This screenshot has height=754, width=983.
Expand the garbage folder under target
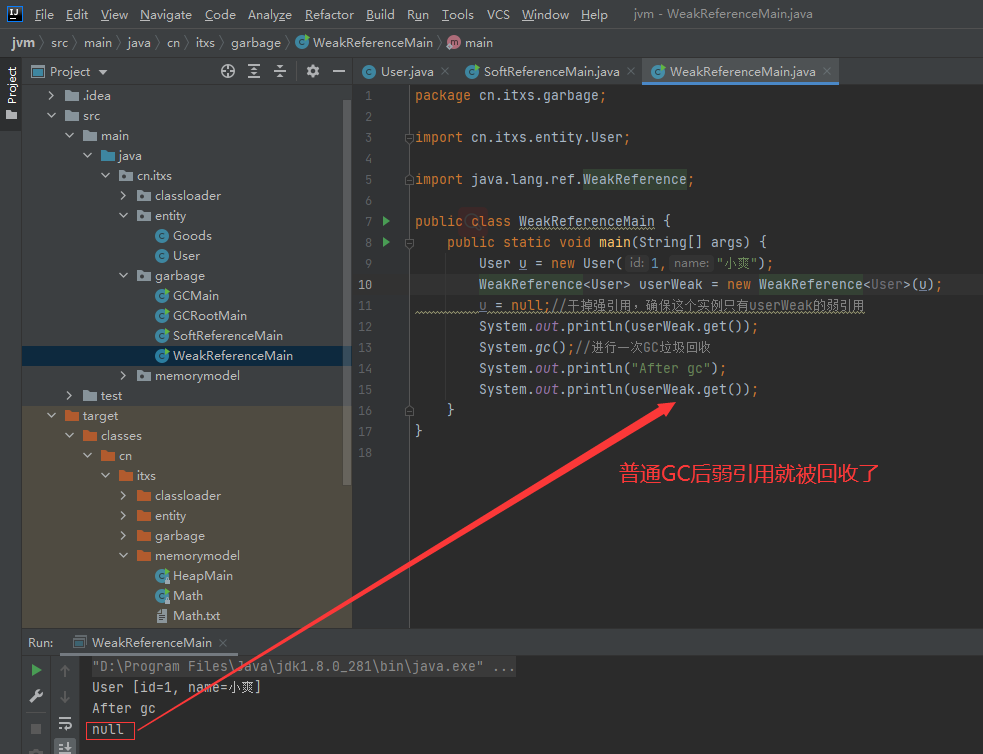click(x=124, y=535)
